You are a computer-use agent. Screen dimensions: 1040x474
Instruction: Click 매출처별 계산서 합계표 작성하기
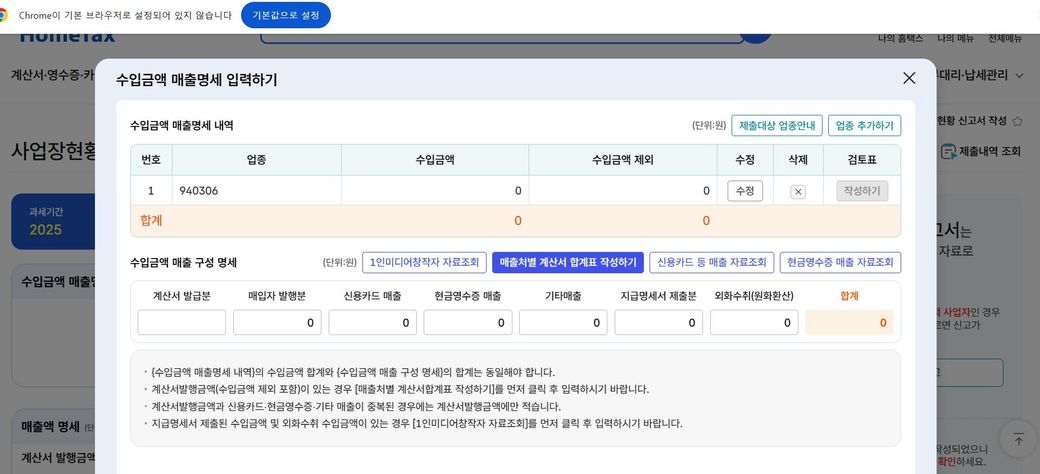[x=568, y=262]
